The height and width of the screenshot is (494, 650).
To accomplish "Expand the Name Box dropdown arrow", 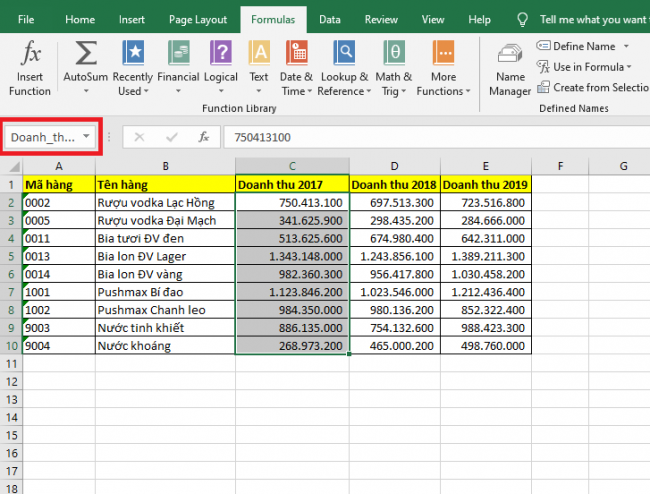I will 88,137.
